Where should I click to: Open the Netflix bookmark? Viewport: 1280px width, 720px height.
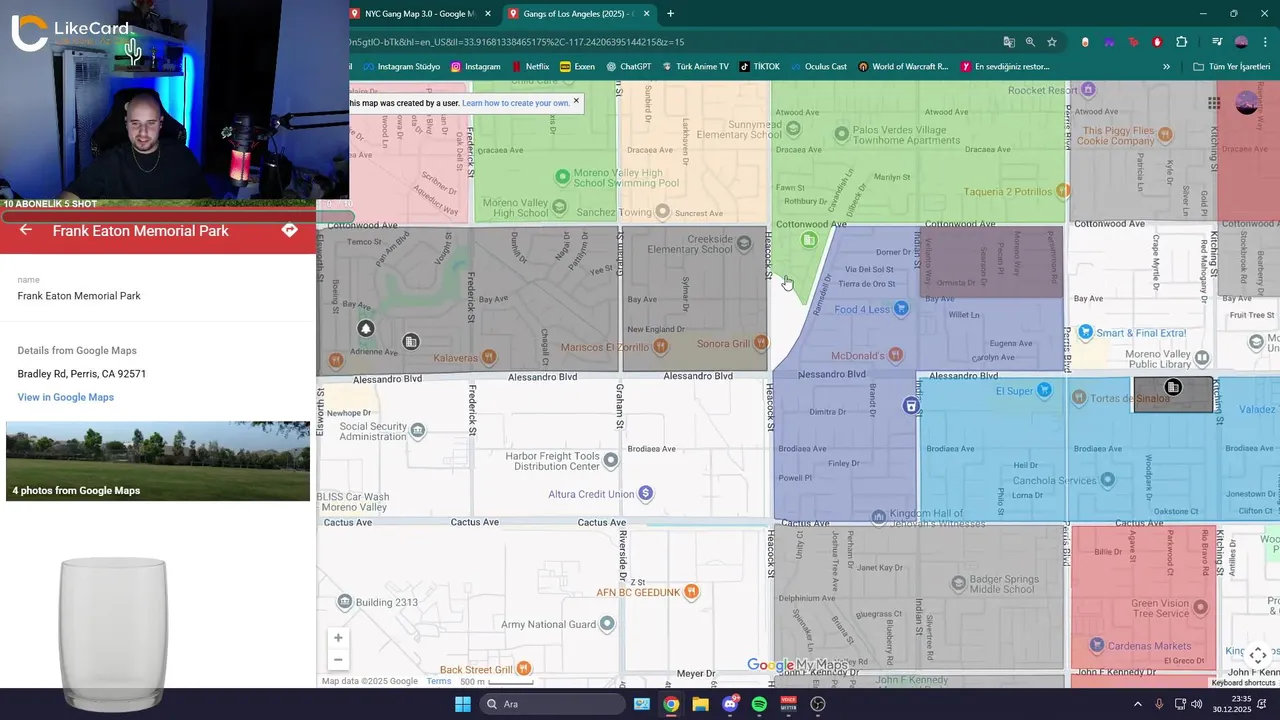(530, 67)
